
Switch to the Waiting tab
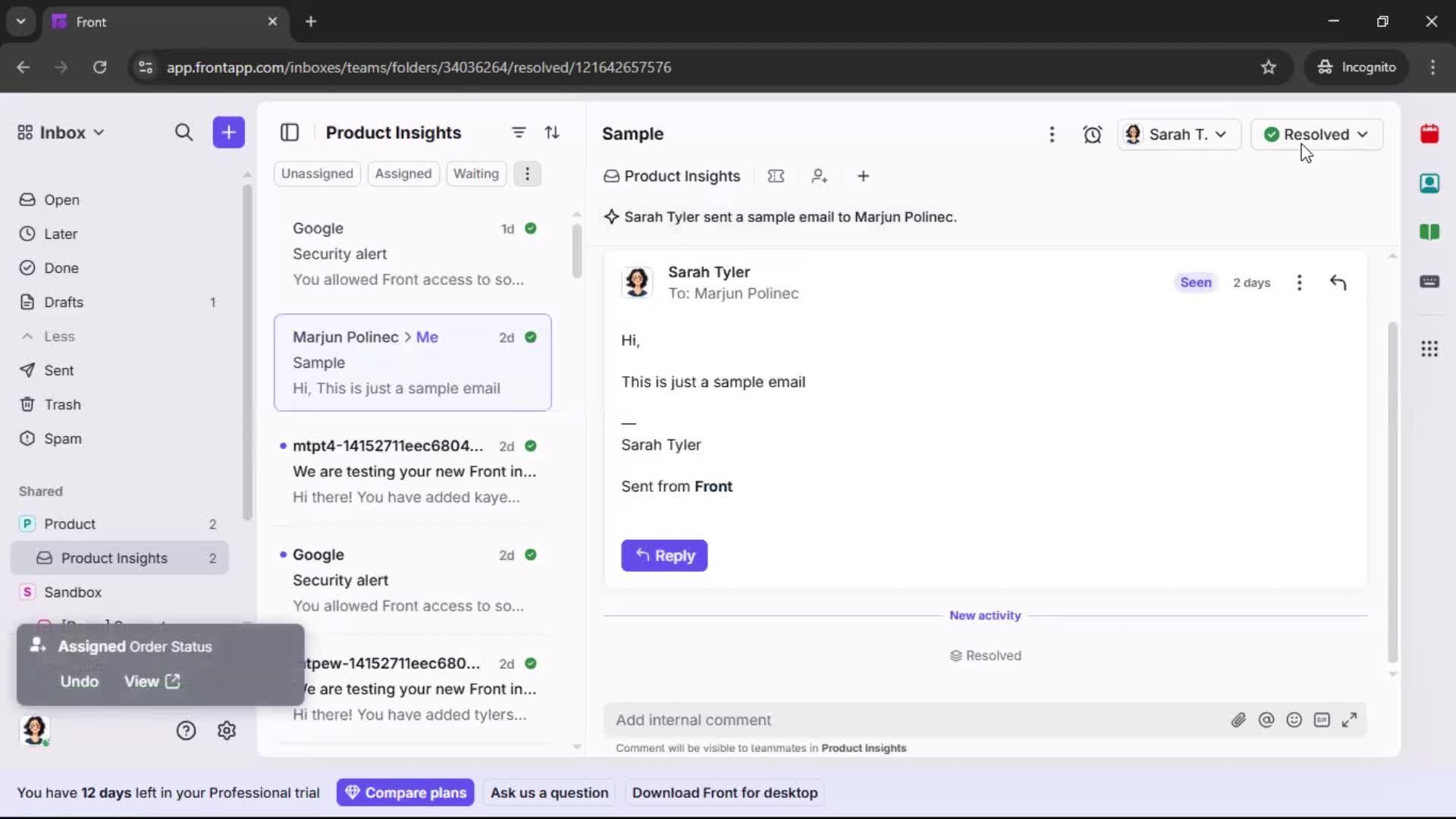click(475, 174)
